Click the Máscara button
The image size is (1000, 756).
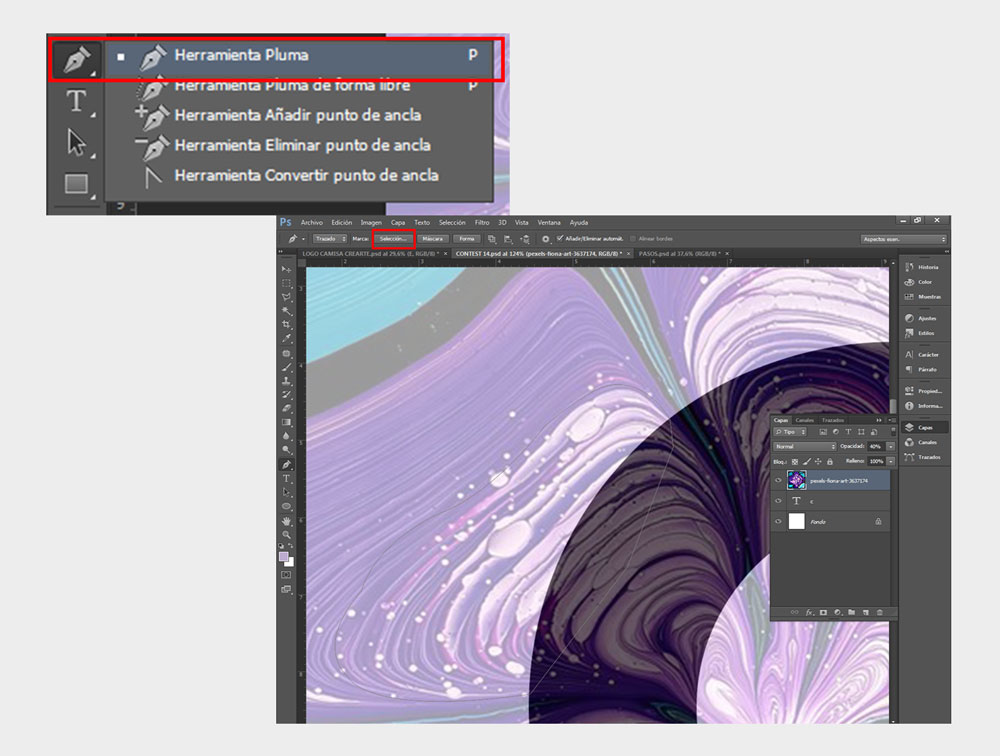tap(432, 239)
